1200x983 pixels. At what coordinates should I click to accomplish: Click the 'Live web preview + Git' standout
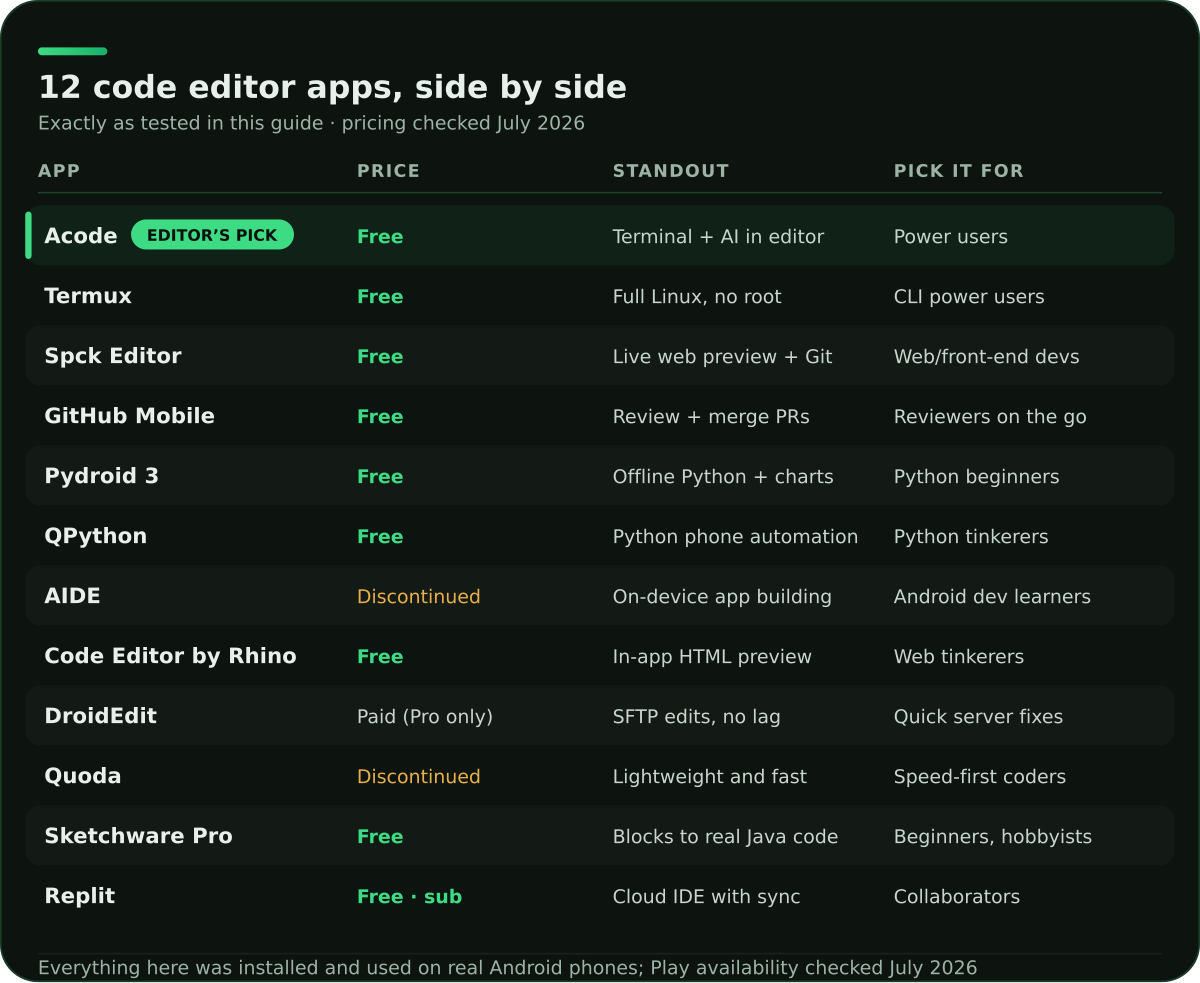[722, 357]
